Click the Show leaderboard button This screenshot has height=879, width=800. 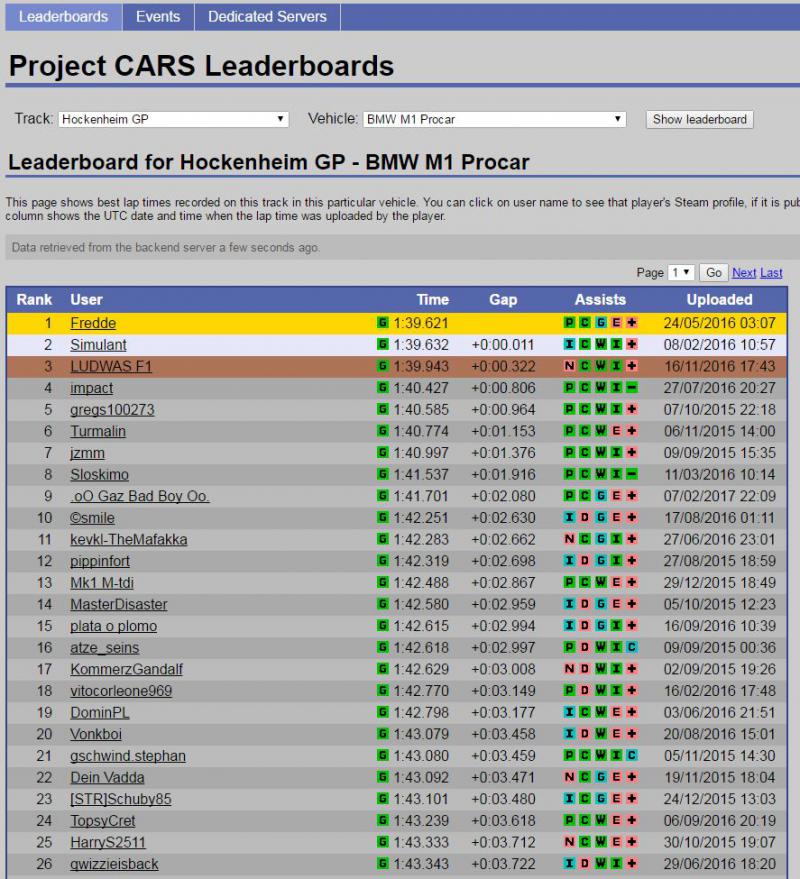tap(700, 119)
